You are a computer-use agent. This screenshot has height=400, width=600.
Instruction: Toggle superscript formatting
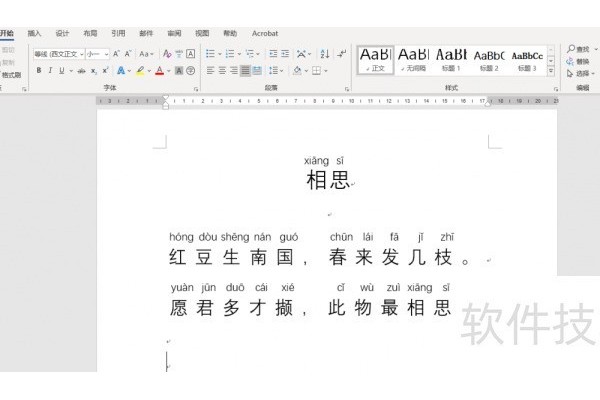click(105, 71)
